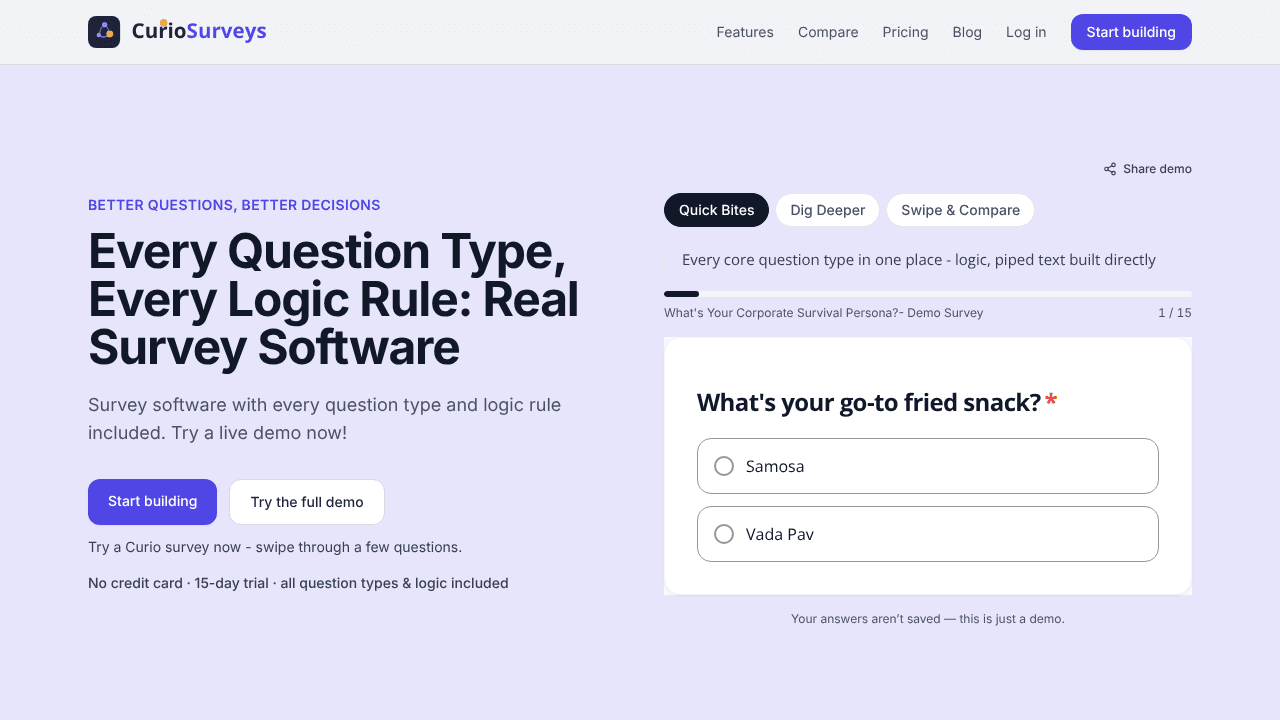
Task: Click the Vada Pav answer label
Action: click(x=780, y=534)
